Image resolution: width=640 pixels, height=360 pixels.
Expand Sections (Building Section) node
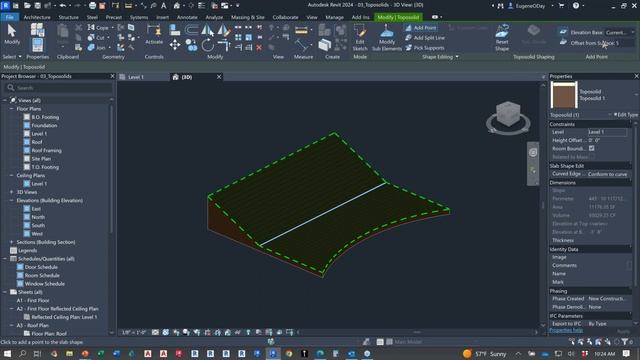11,242
